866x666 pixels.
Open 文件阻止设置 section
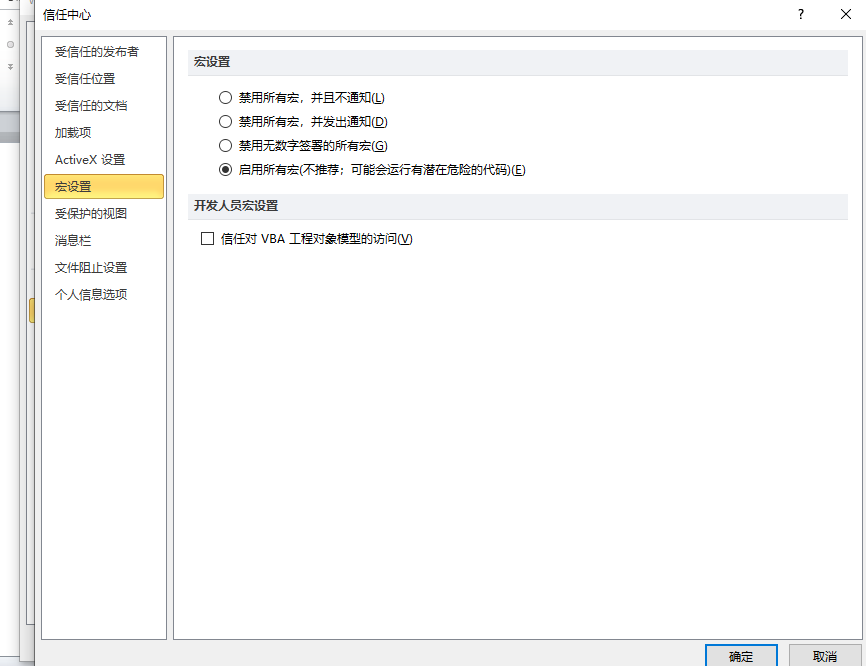[x=104, y=268]
